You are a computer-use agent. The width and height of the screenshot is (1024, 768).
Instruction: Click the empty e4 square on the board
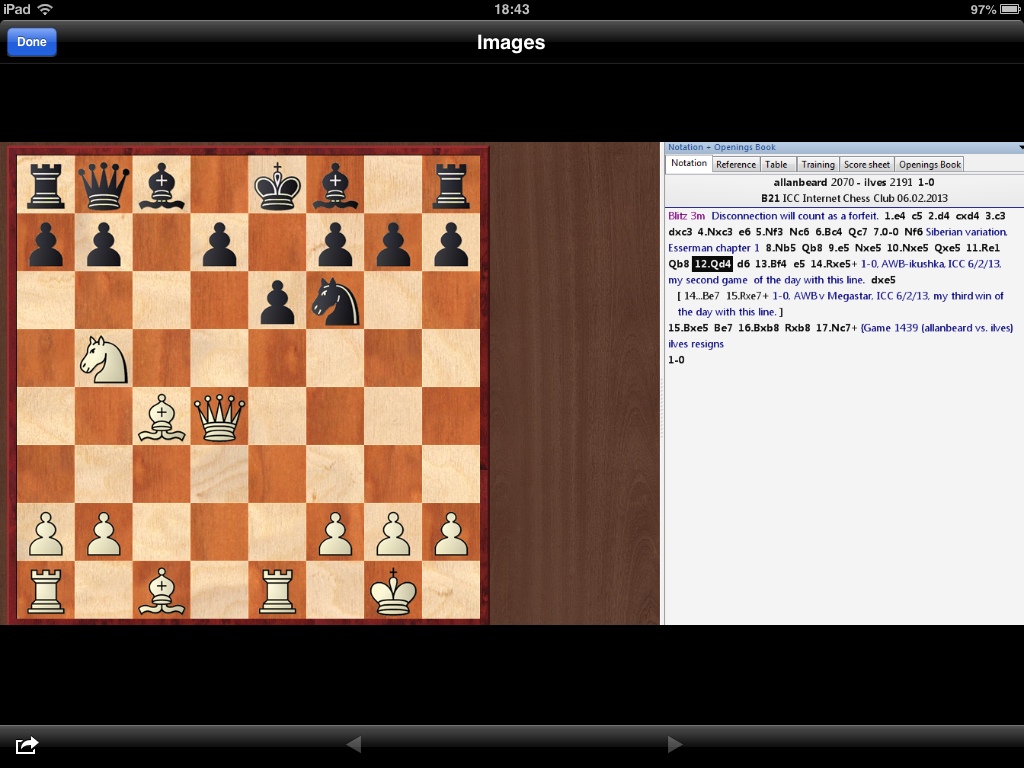pyautogui.click(x=278, y=416)
